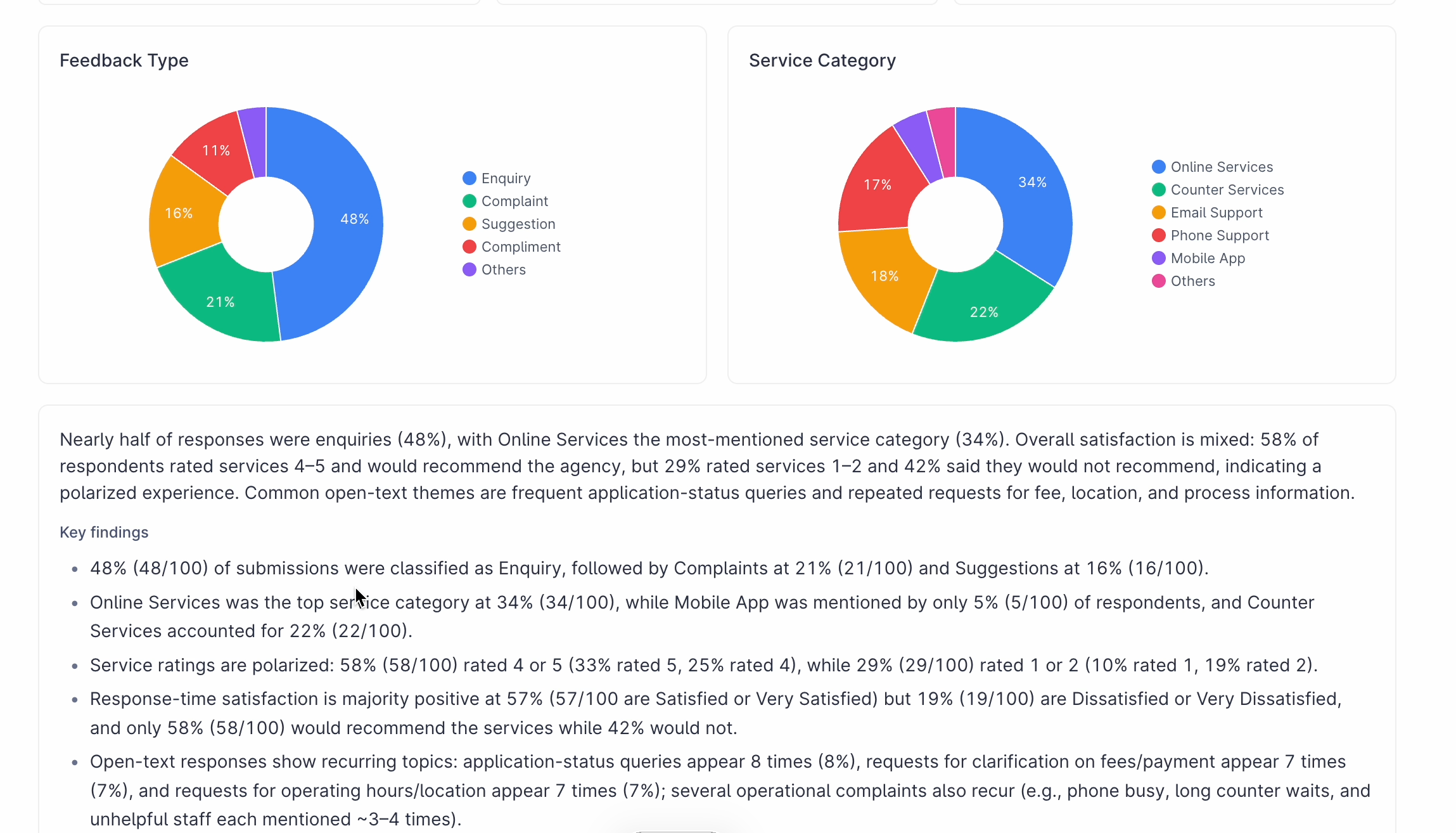
Task: Click the Phone Support legend label
Action: (x=1219, y=235)
